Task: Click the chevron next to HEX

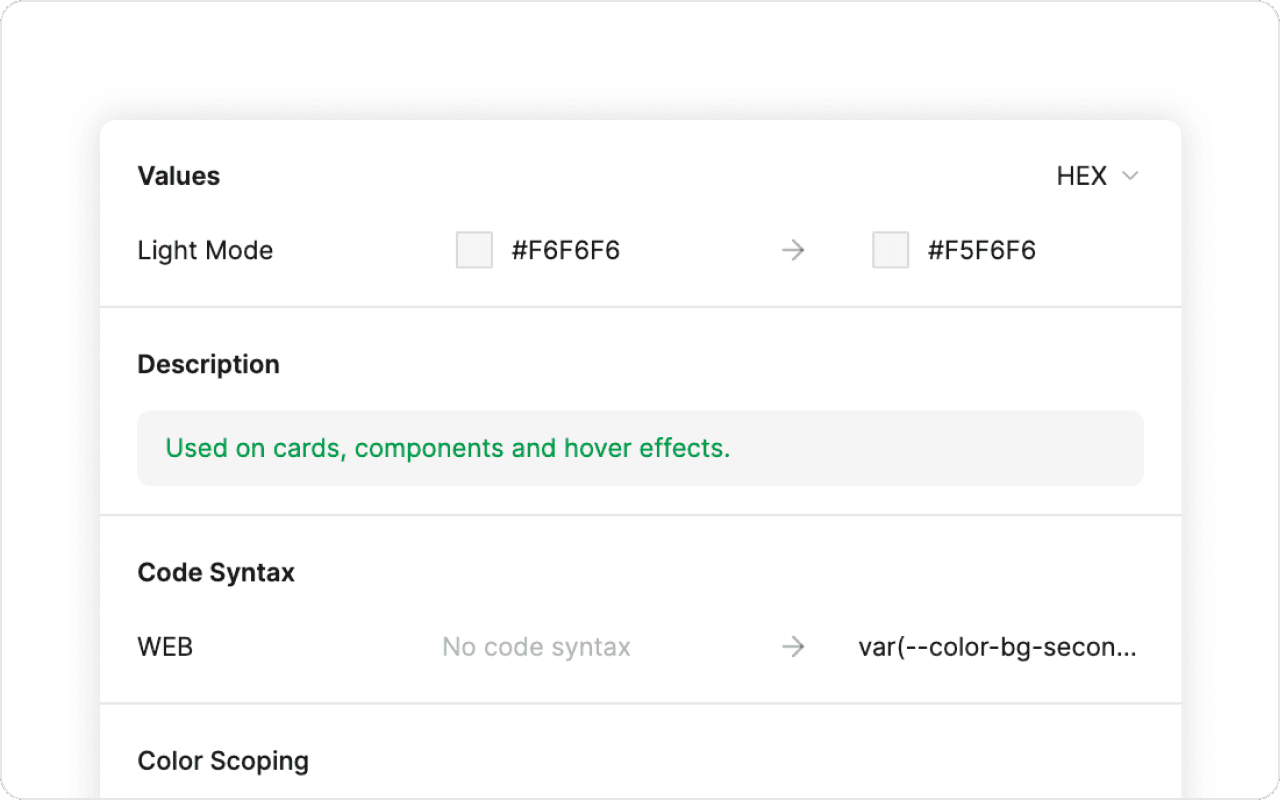Action: point(1130,176)
